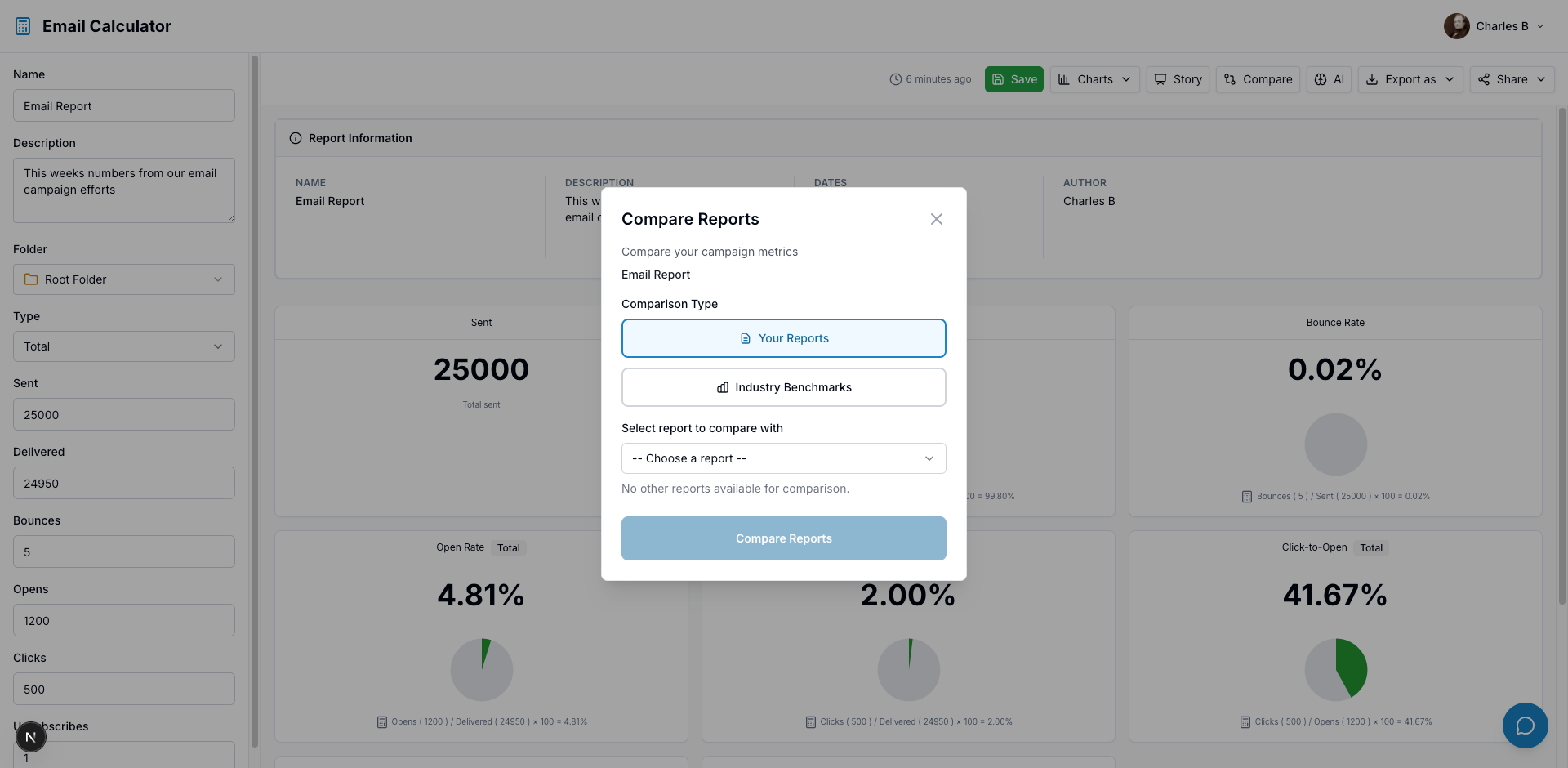Expand the Export as menu

pyautogui.click(x=1410, y=79)
